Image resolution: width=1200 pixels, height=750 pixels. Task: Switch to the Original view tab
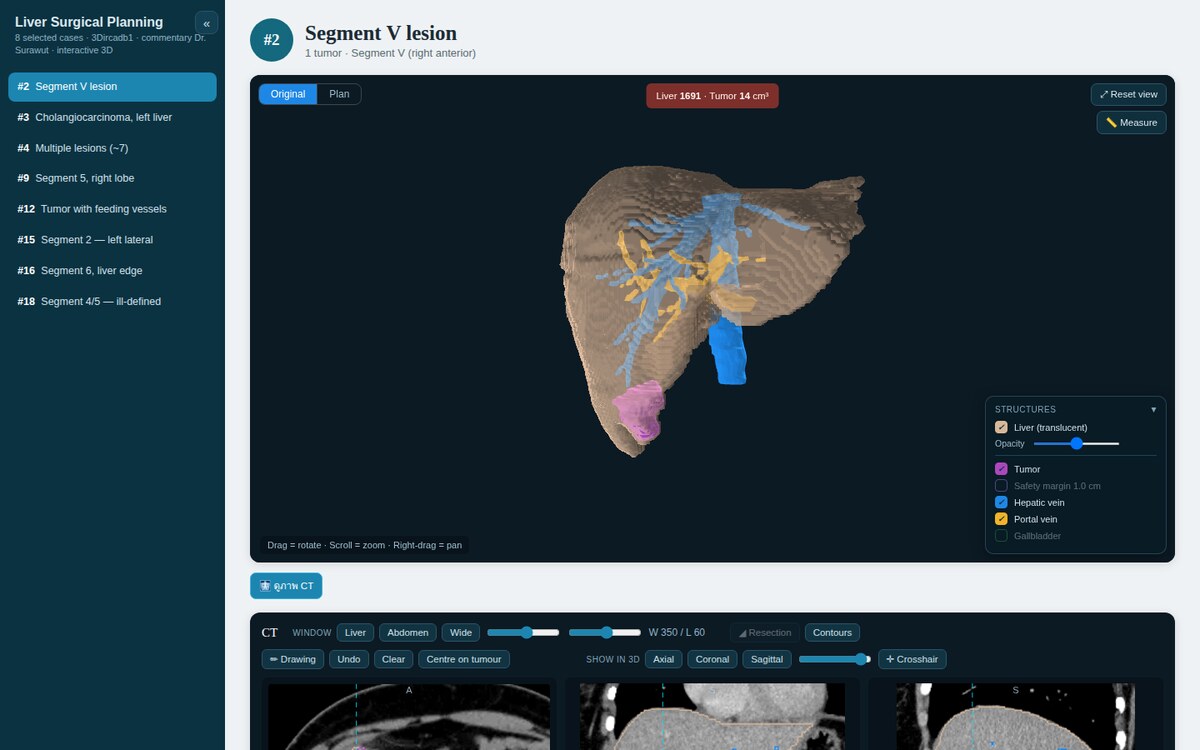point(288,94)
